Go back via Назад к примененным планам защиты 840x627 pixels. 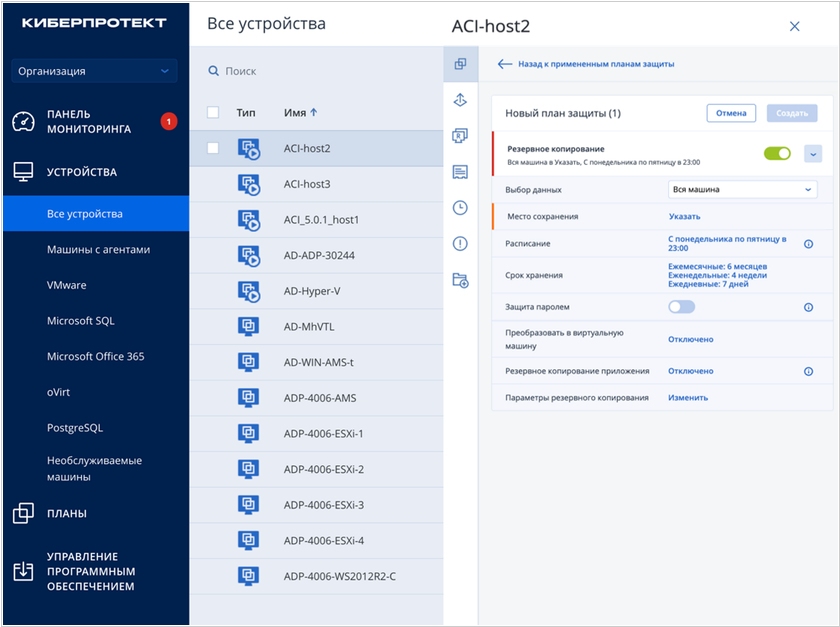coord(586,64)
